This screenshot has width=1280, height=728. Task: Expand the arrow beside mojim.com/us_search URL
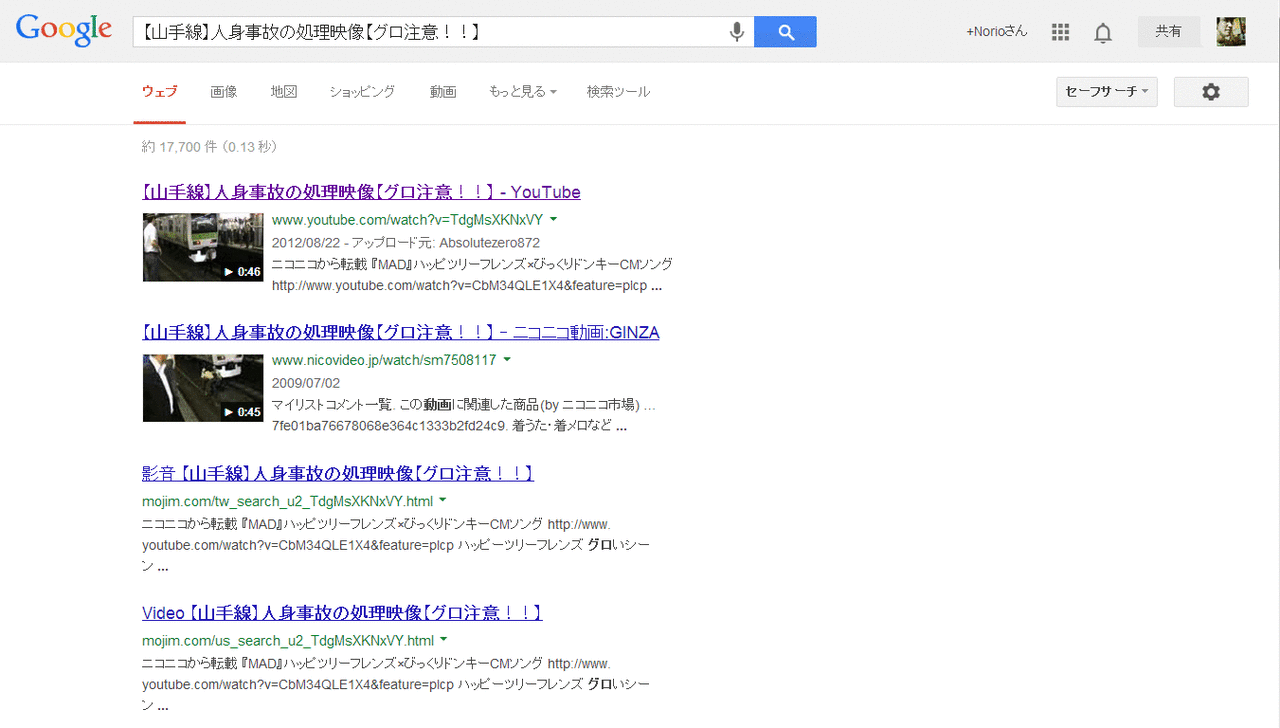click(x=444, y=640)
